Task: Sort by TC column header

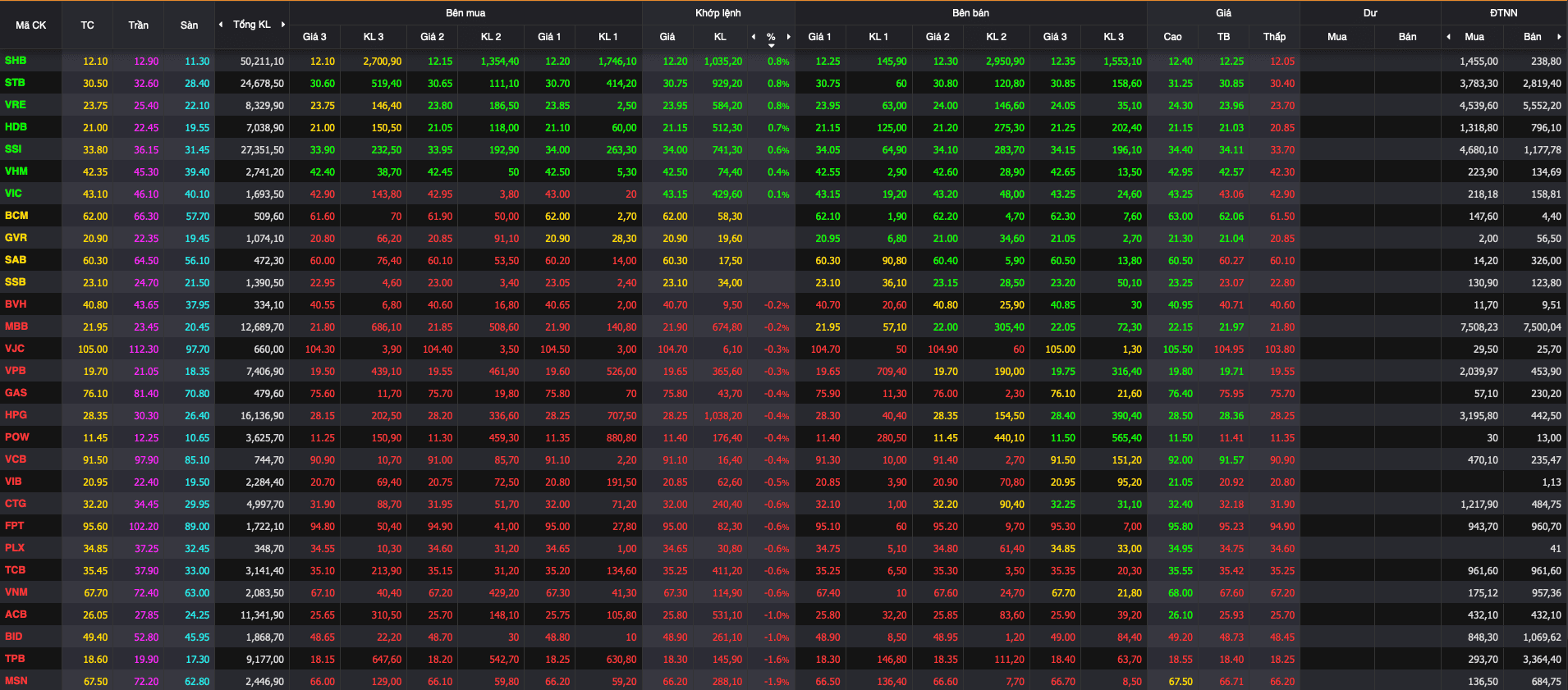Action: coord(87,25)
